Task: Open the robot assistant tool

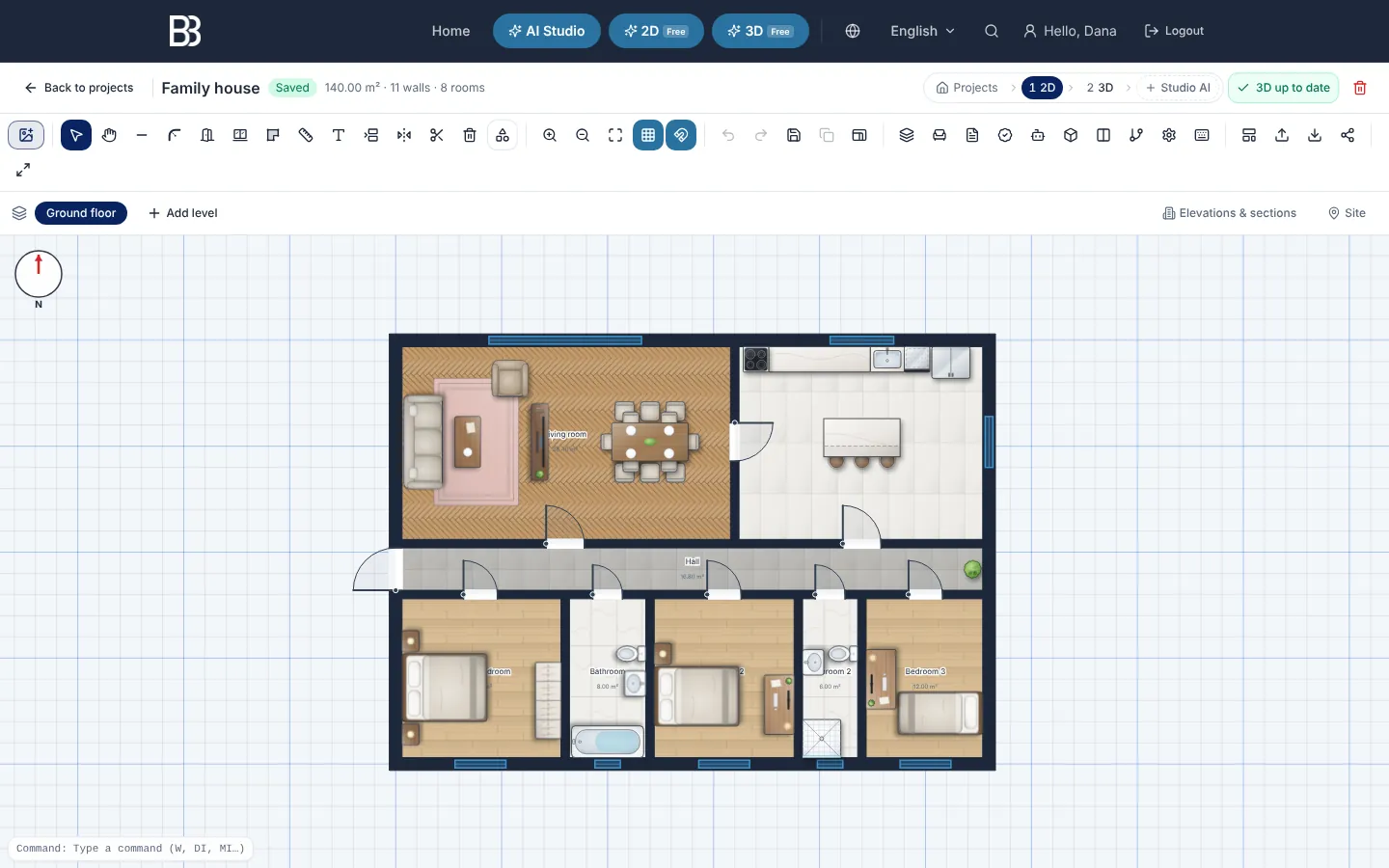Action: tap(1038, 135)
